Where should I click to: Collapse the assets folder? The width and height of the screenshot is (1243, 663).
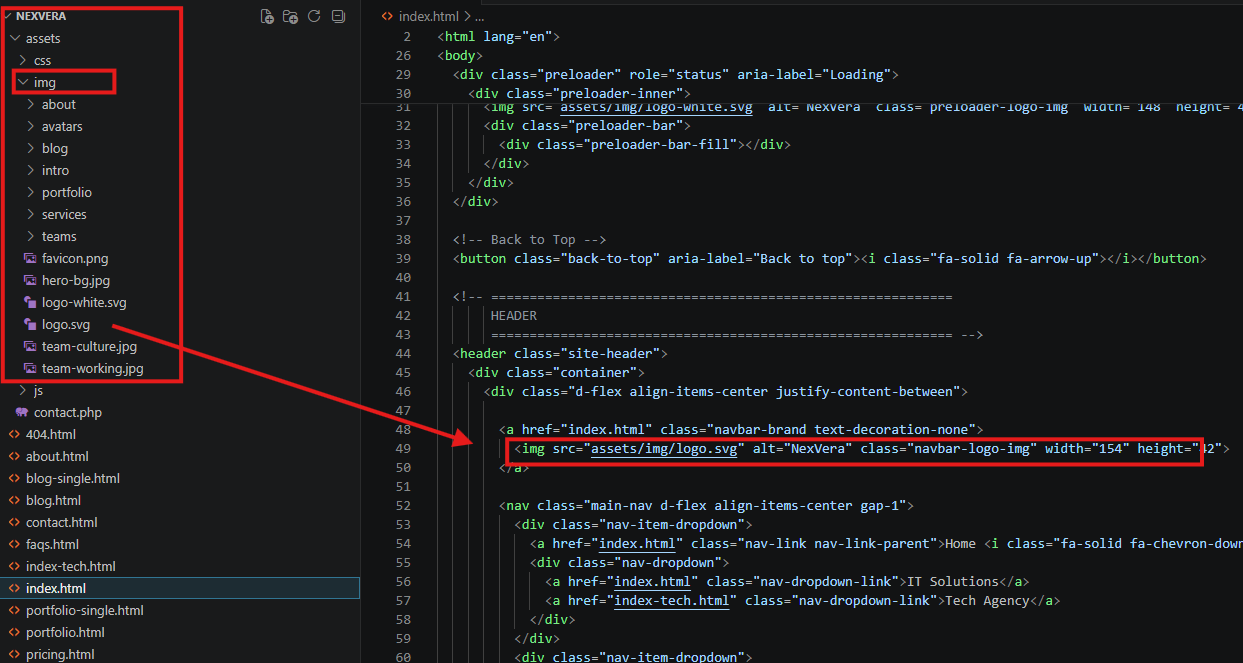(14, 38)
